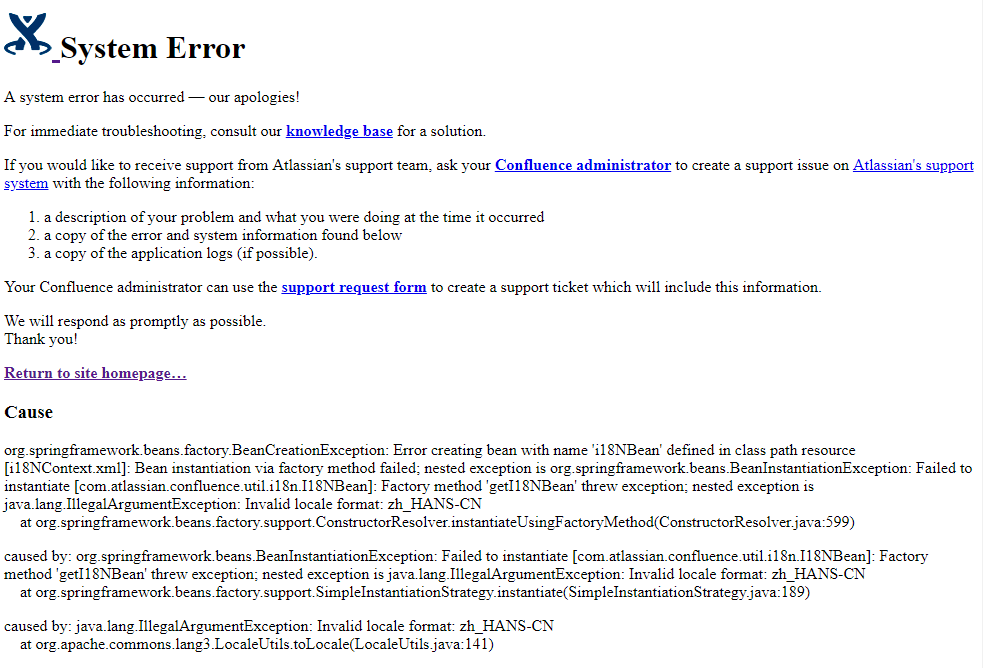Click the Cause heading
The height and width of the screenshot is (668, 983).
[x=28, y=412]
